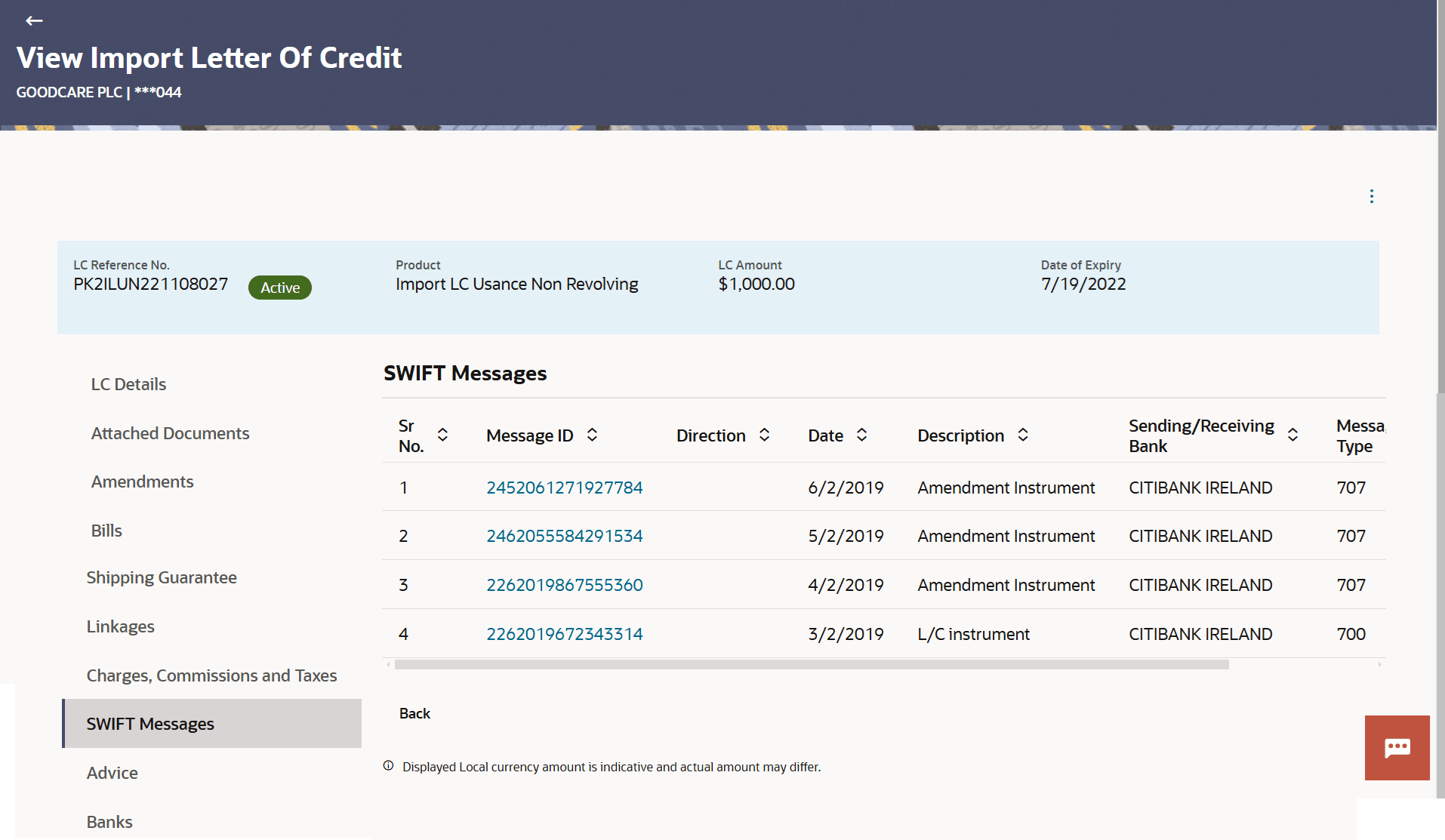The width and height of the screenshot is (1445, 840).
Task: Open message ID 2452061271927784
Action: tap(564, 488)
